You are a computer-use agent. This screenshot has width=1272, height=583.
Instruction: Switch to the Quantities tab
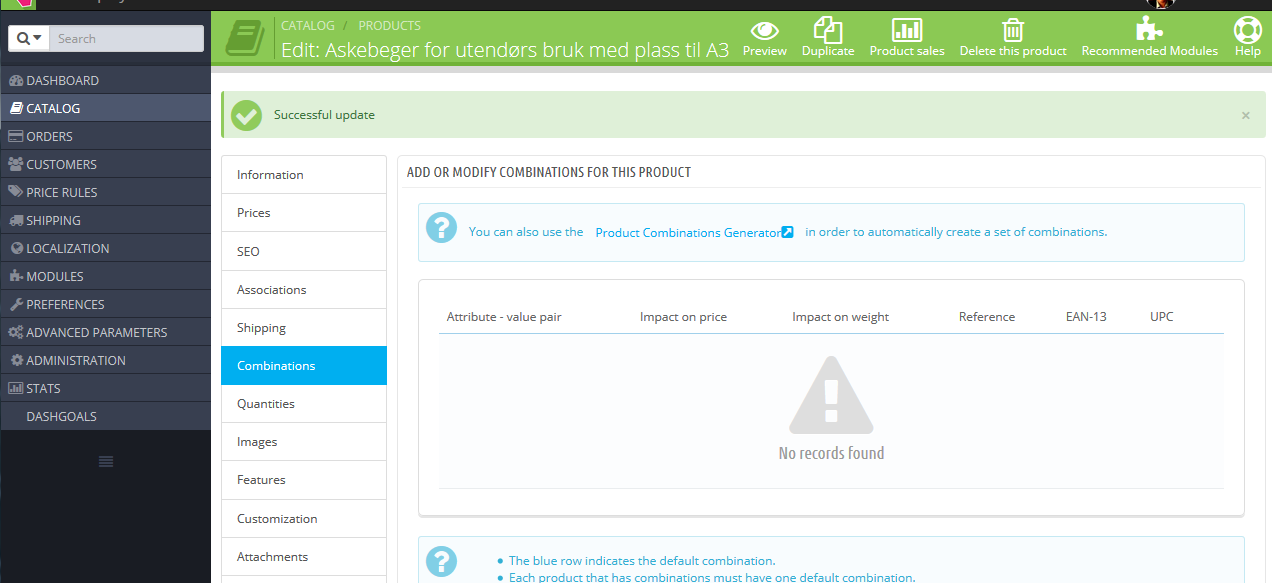304,404
